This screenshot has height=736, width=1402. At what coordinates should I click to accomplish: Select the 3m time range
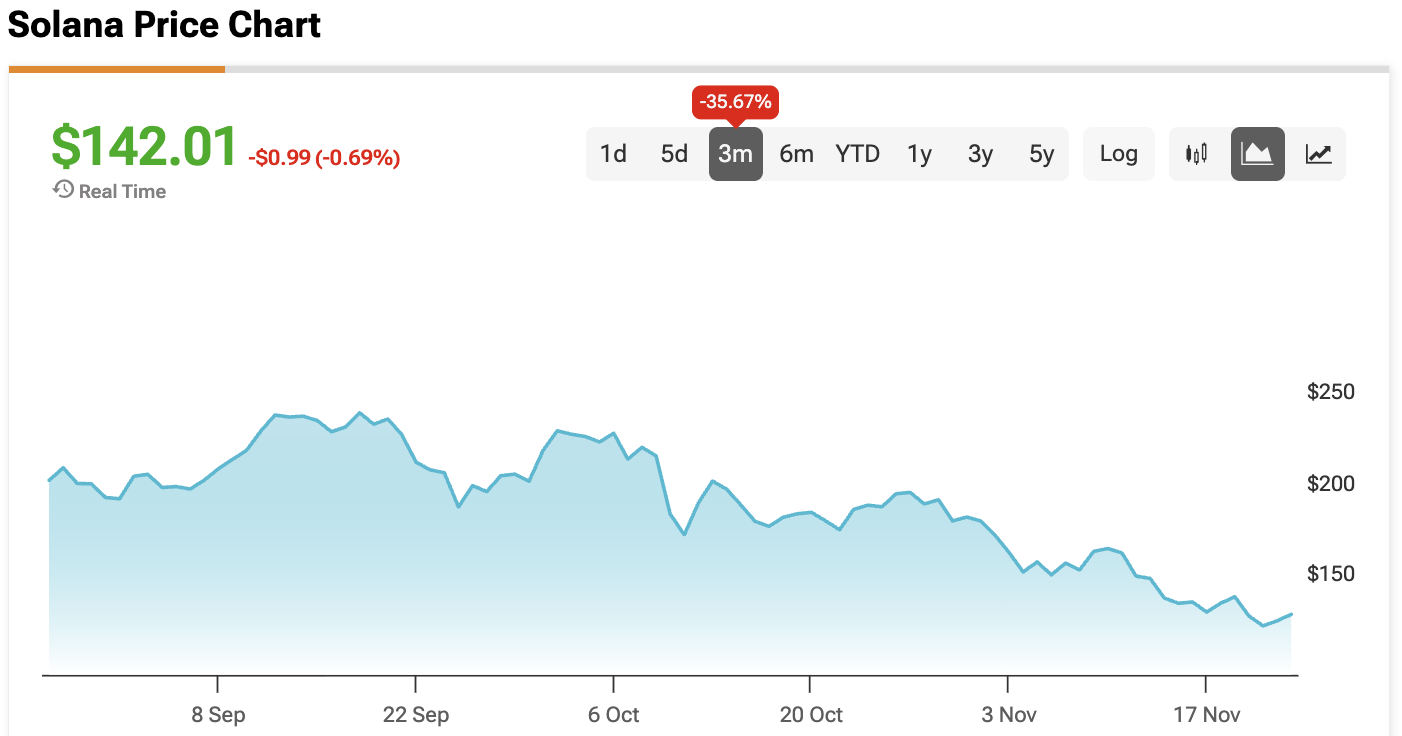[x=735, y=154]
